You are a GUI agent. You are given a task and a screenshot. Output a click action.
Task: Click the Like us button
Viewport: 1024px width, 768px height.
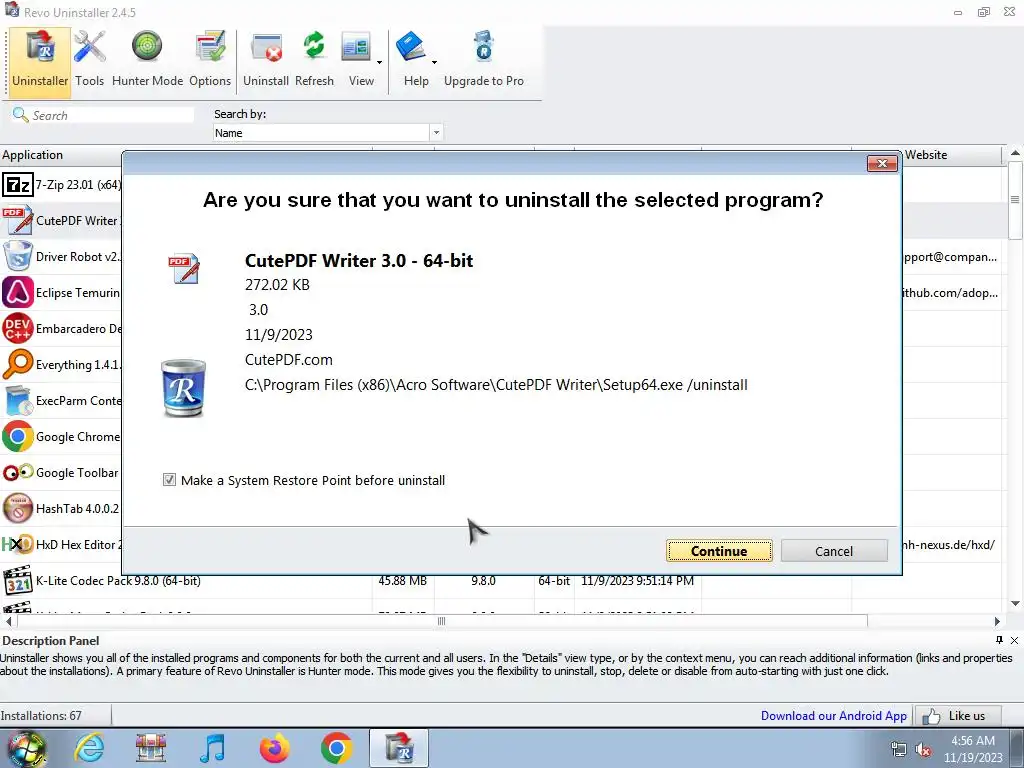(x=959, y=716)
